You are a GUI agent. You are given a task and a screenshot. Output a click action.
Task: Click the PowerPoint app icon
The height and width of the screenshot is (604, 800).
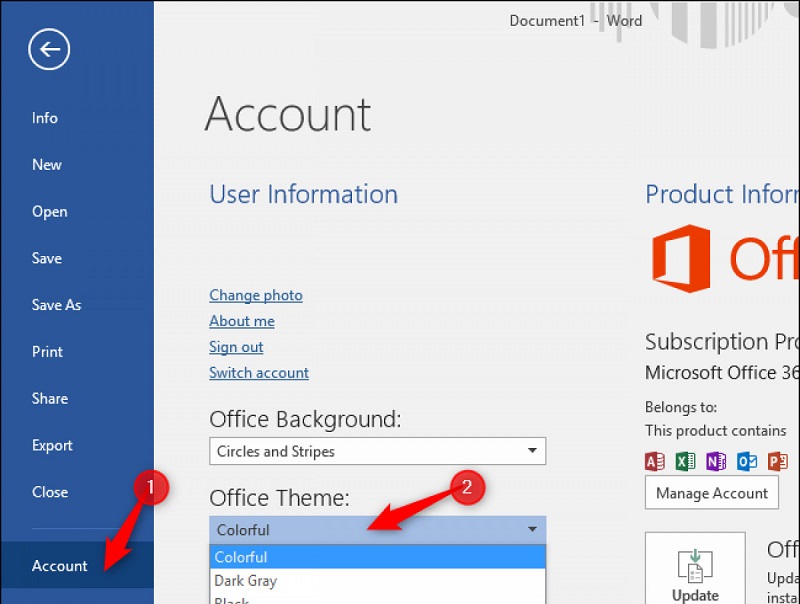tap(778, 461)
